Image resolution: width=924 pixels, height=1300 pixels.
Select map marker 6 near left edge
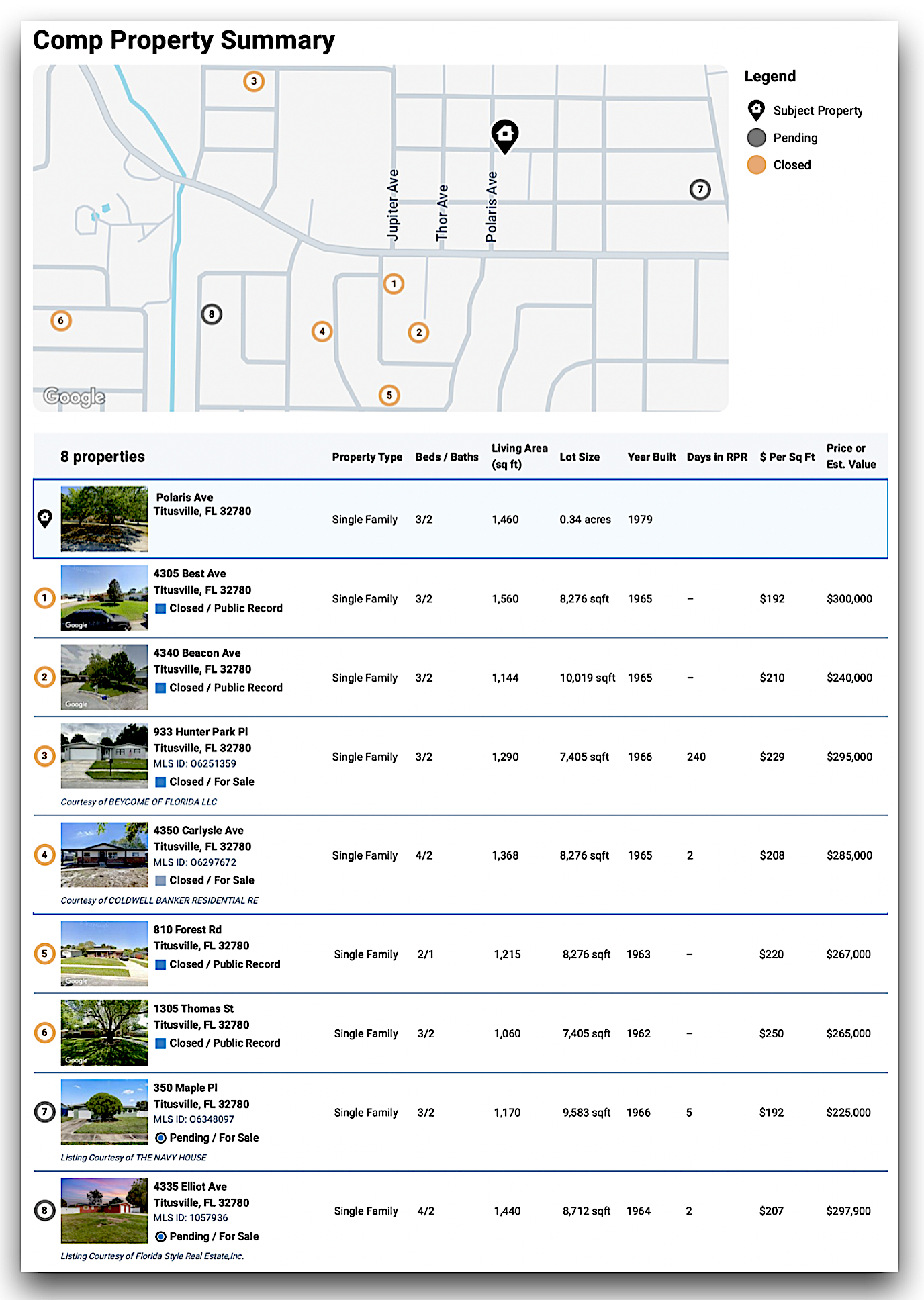(x=61, y=320)
